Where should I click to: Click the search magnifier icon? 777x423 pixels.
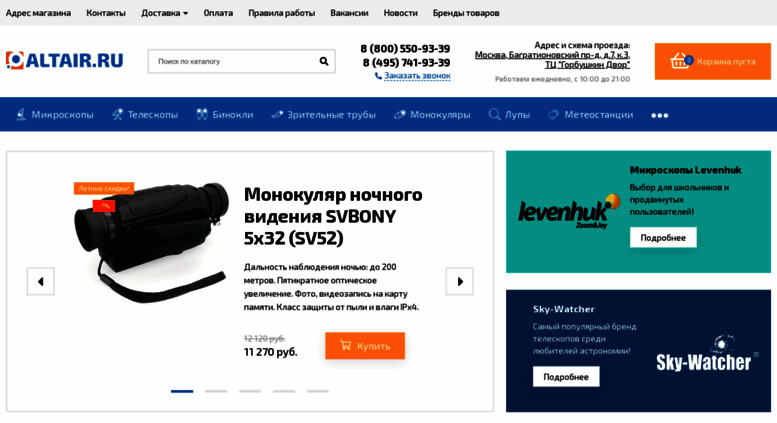click(324, 61)
